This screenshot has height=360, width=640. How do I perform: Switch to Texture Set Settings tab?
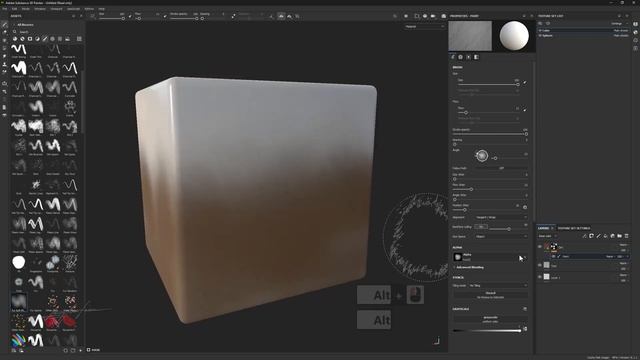573,228
